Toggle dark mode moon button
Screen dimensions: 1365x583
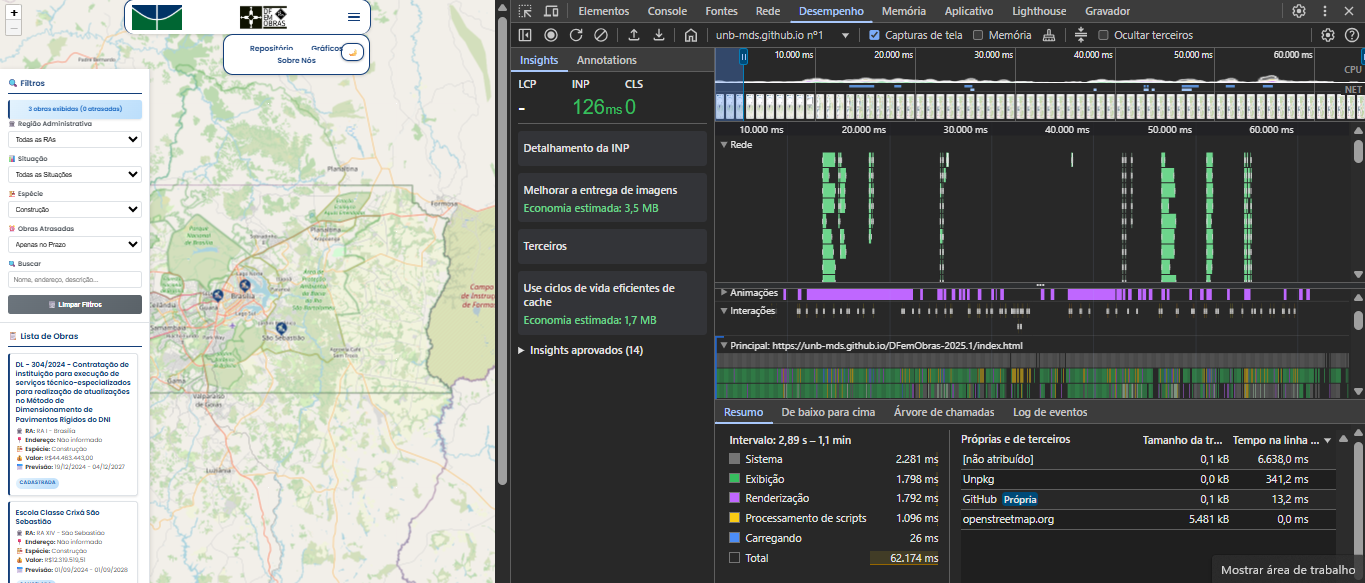click(x=352, y=52)
